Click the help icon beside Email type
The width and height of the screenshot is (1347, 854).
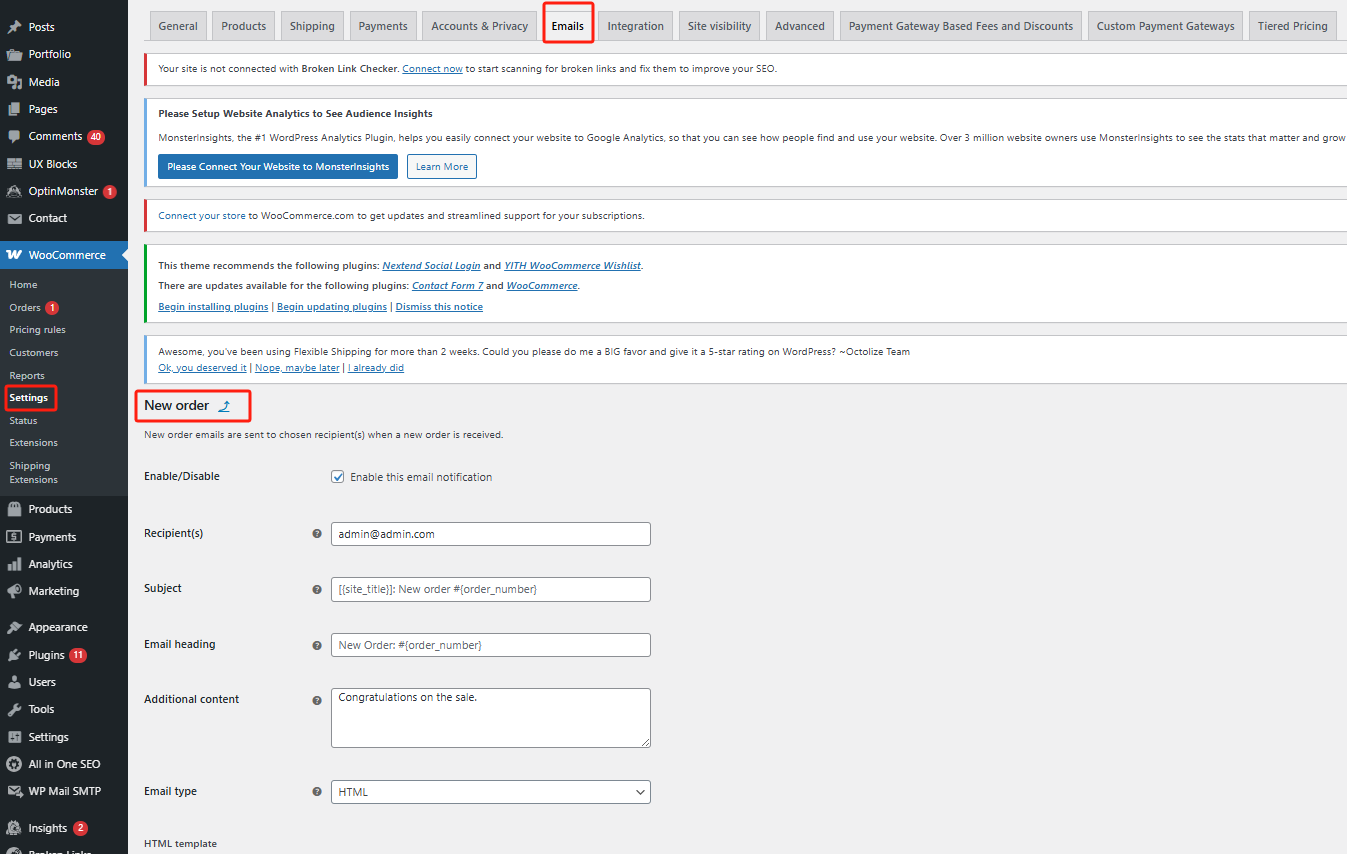tap(317, 792)
